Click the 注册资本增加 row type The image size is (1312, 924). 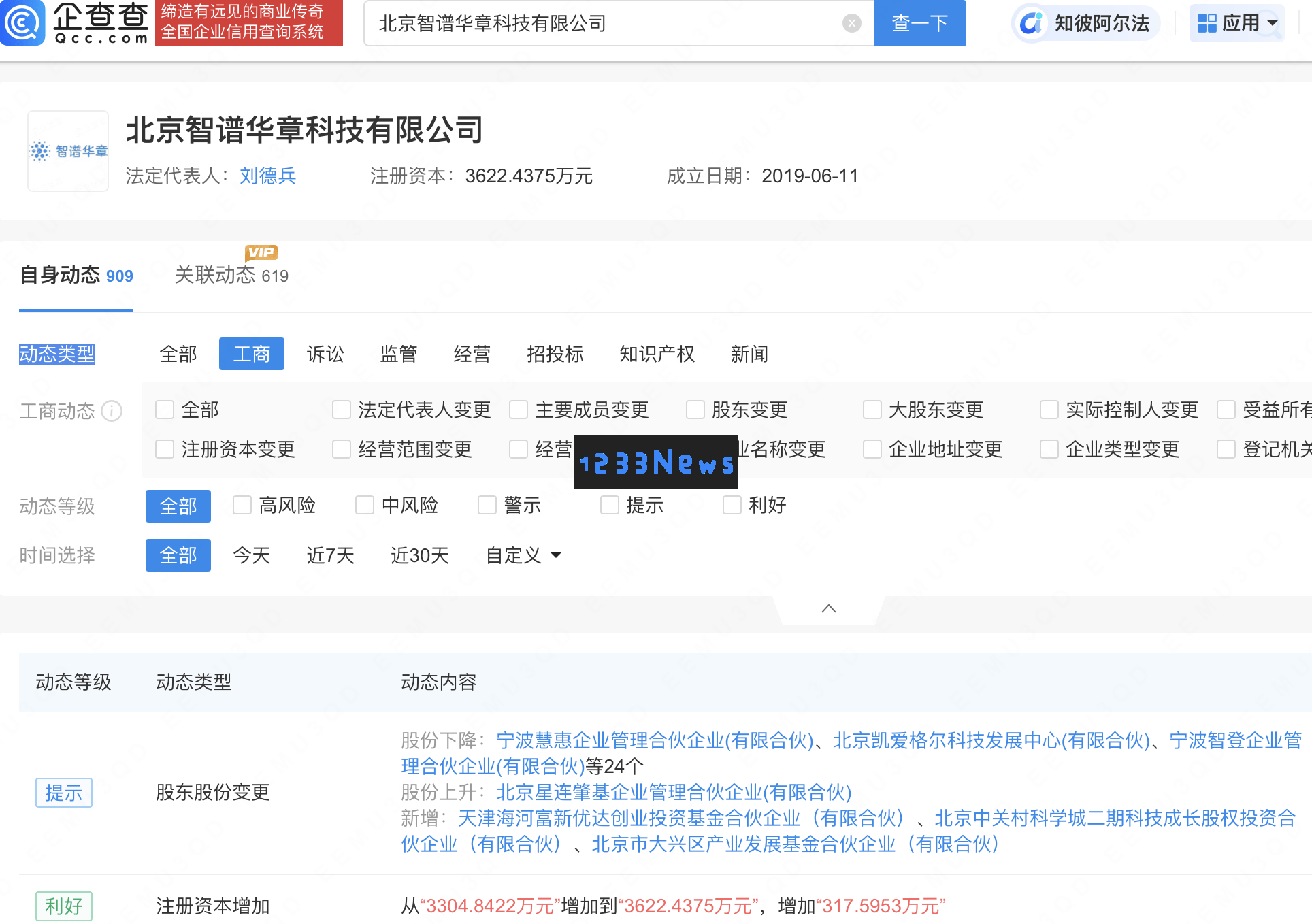pyautogui.click(x=213, y=906)
